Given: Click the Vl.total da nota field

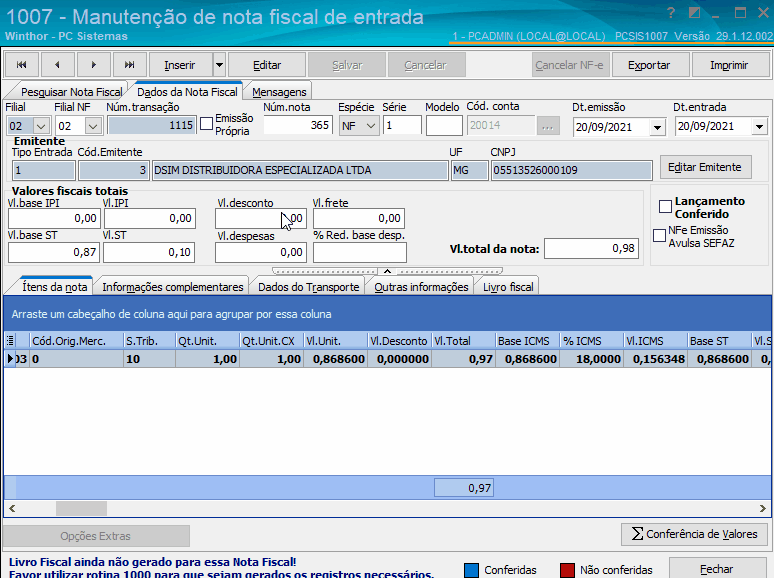Looking at the screenshot, I should tap(591, 248).
